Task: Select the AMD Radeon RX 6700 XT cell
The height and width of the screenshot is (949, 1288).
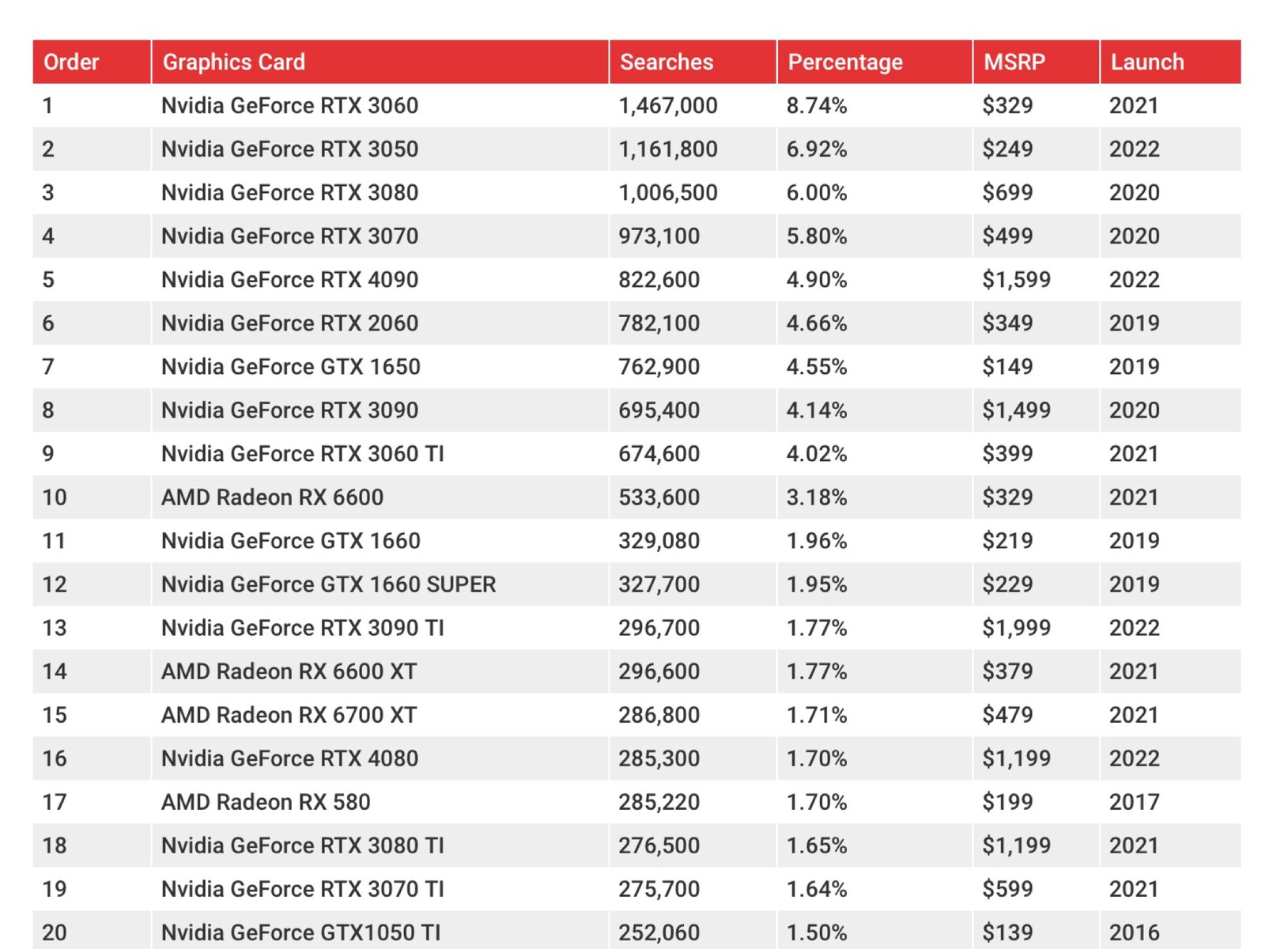Action: coord(289,714)
